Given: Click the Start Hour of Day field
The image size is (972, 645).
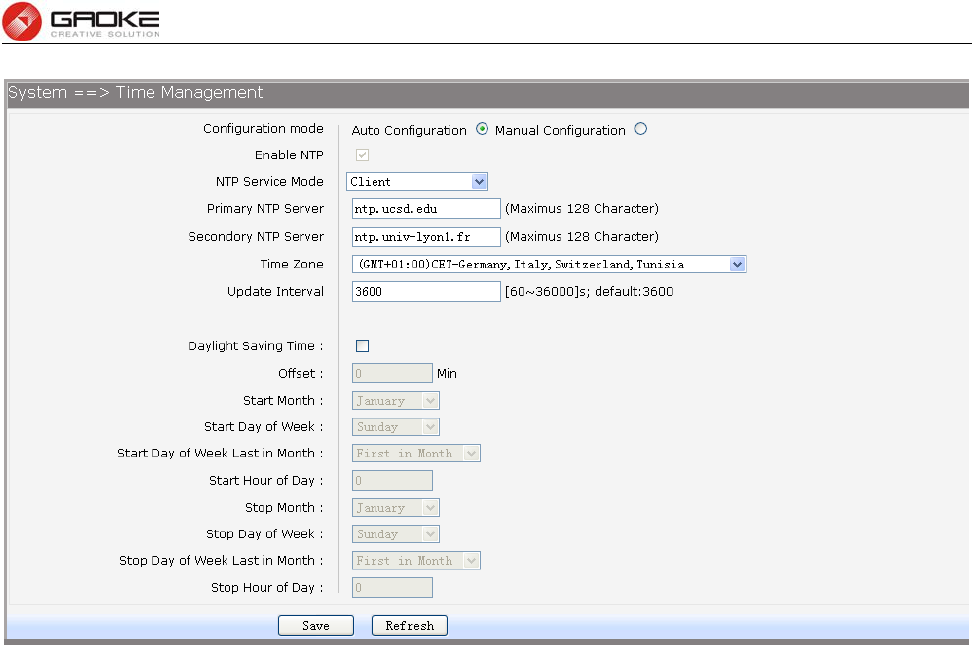Looking at the screenshot, I should coord(392,481).
